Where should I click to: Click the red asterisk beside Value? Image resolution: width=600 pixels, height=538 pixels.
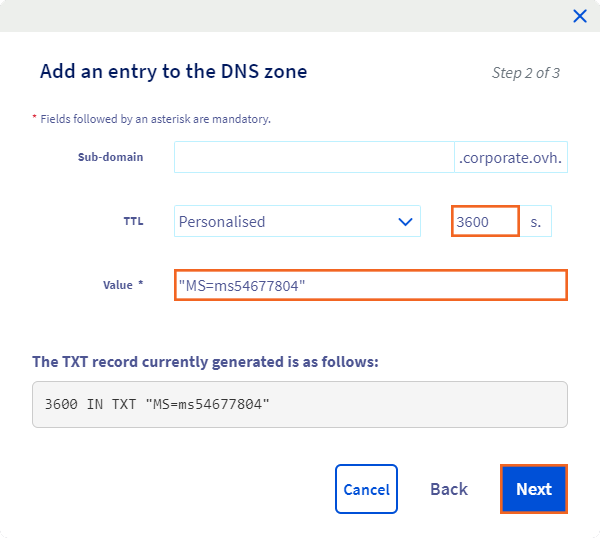coord(140,285)
